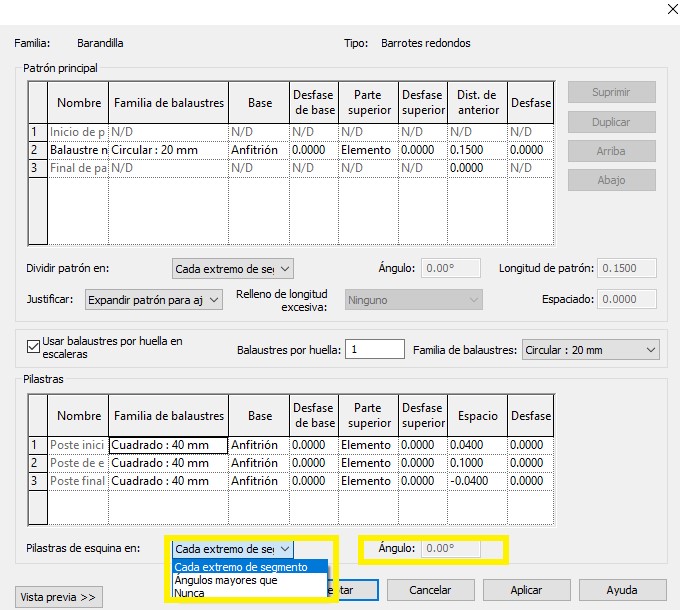Open the 'Dividir patrón en' dropdown
Screen dimensions: 680x610
pos(232,268)
